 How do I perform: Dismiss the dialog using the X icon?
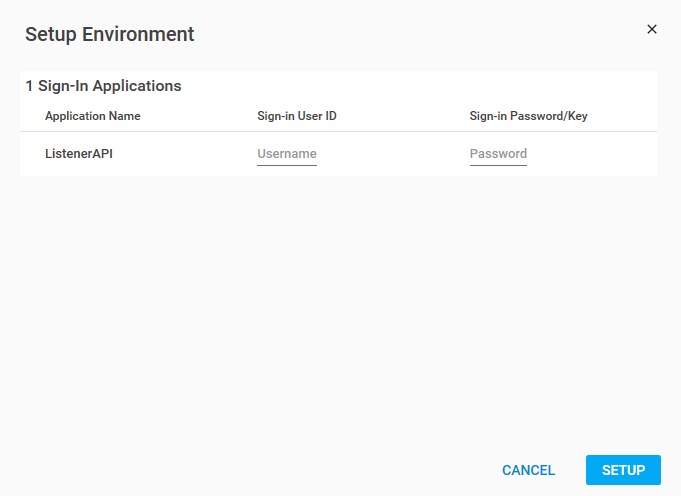(x=652, y=29)
